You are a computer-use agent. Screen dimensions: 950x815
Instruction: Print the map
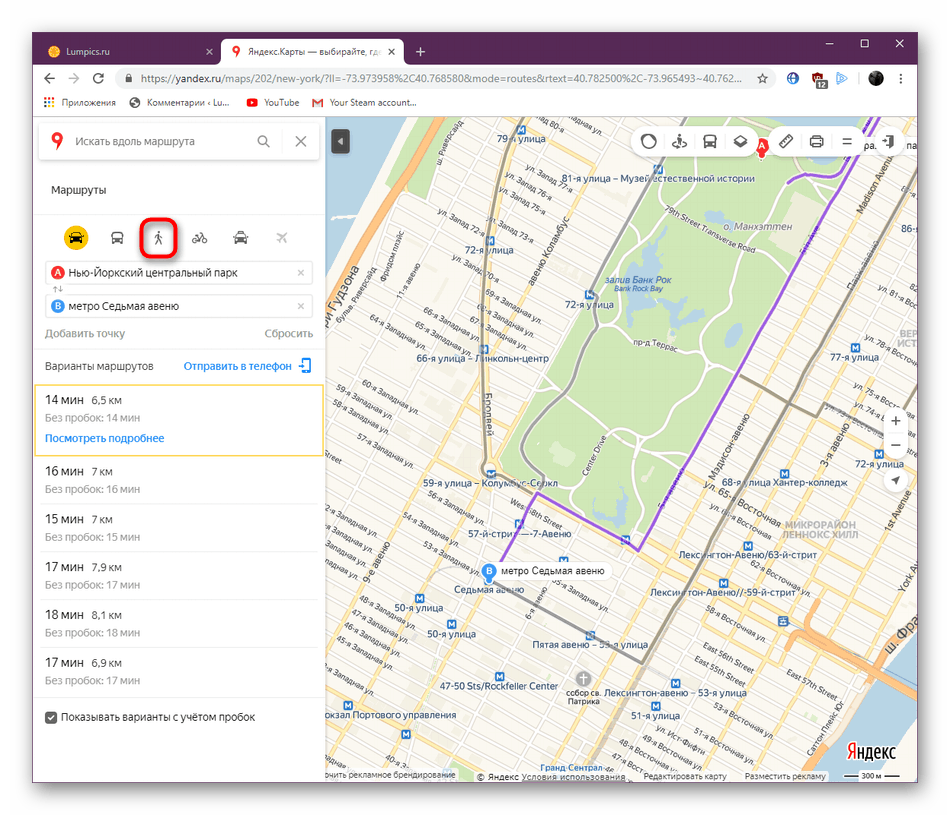[x=816, y=142]
